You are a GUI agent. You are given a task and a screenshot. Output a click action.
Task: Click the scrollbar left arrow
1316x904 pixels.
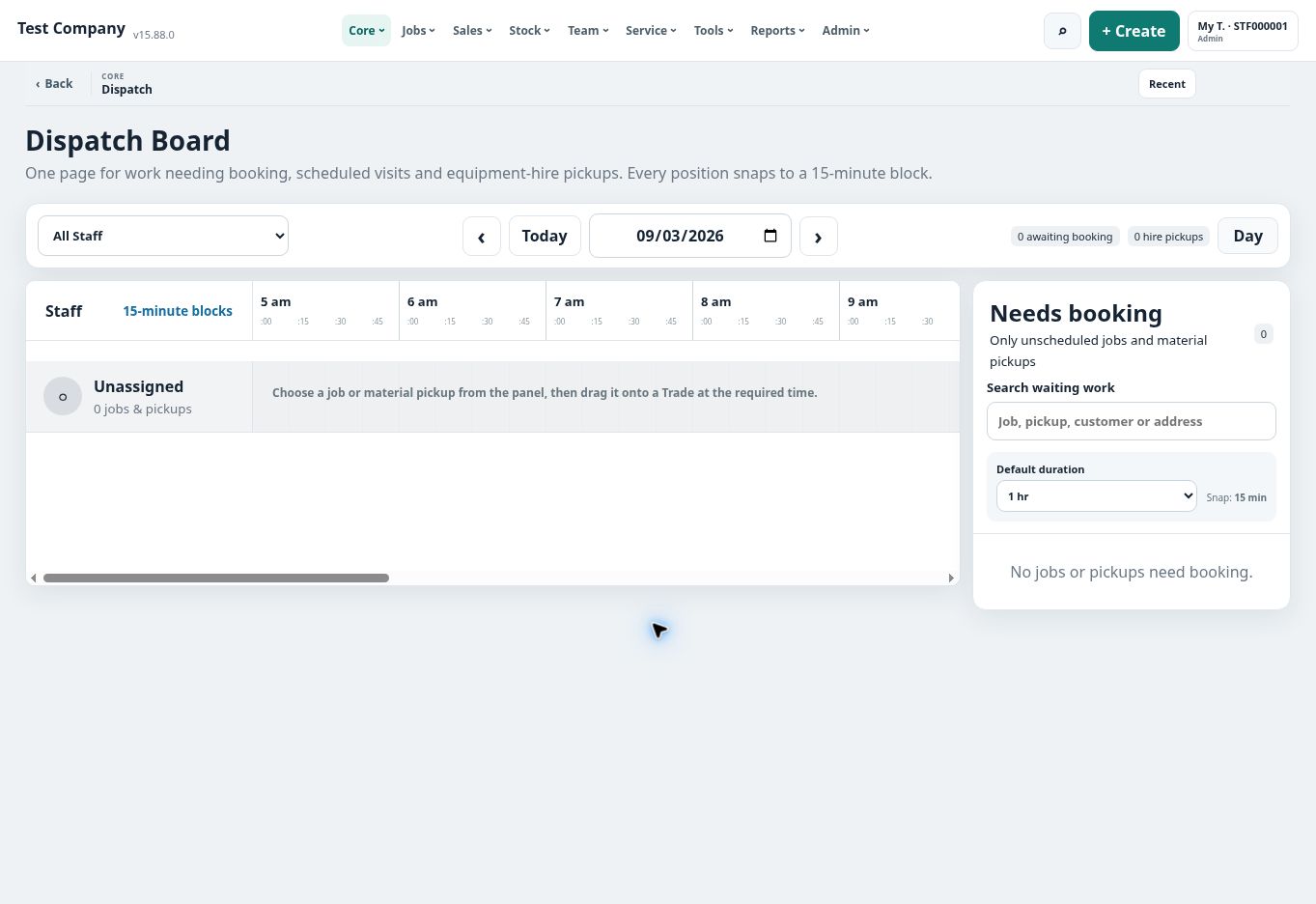(34, 578)
